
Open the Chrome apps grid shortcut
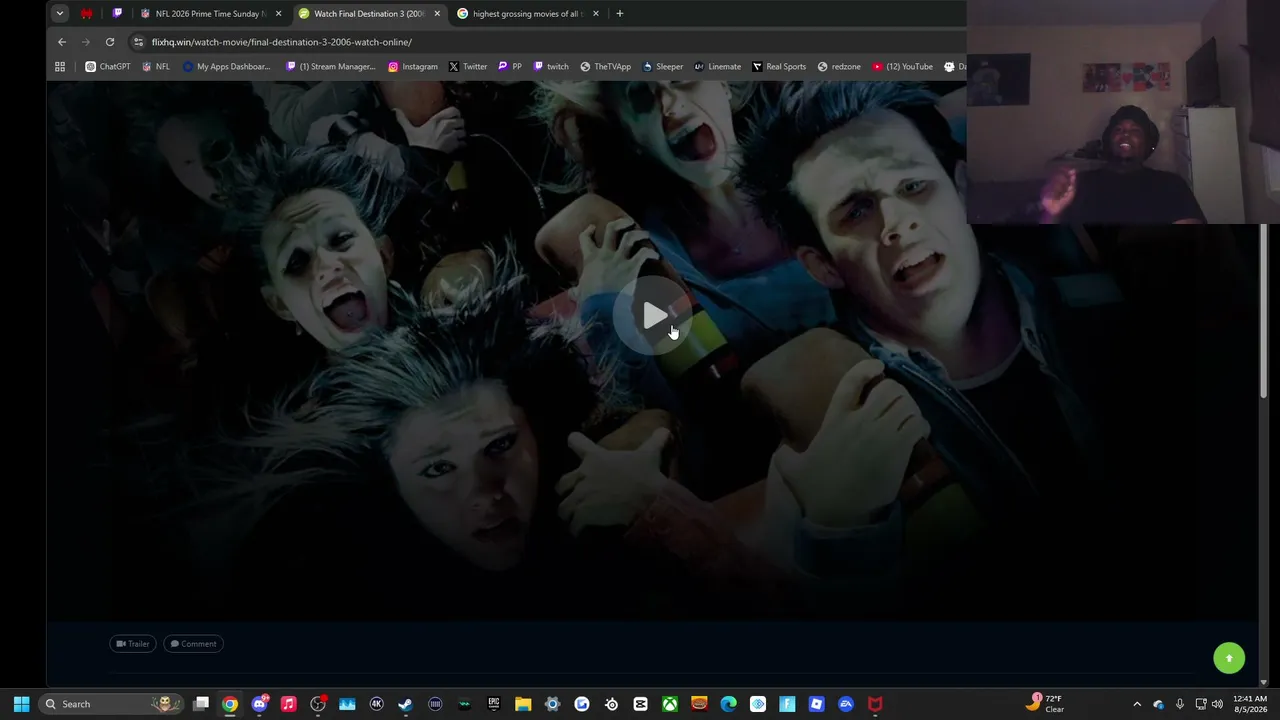point(60,67)
